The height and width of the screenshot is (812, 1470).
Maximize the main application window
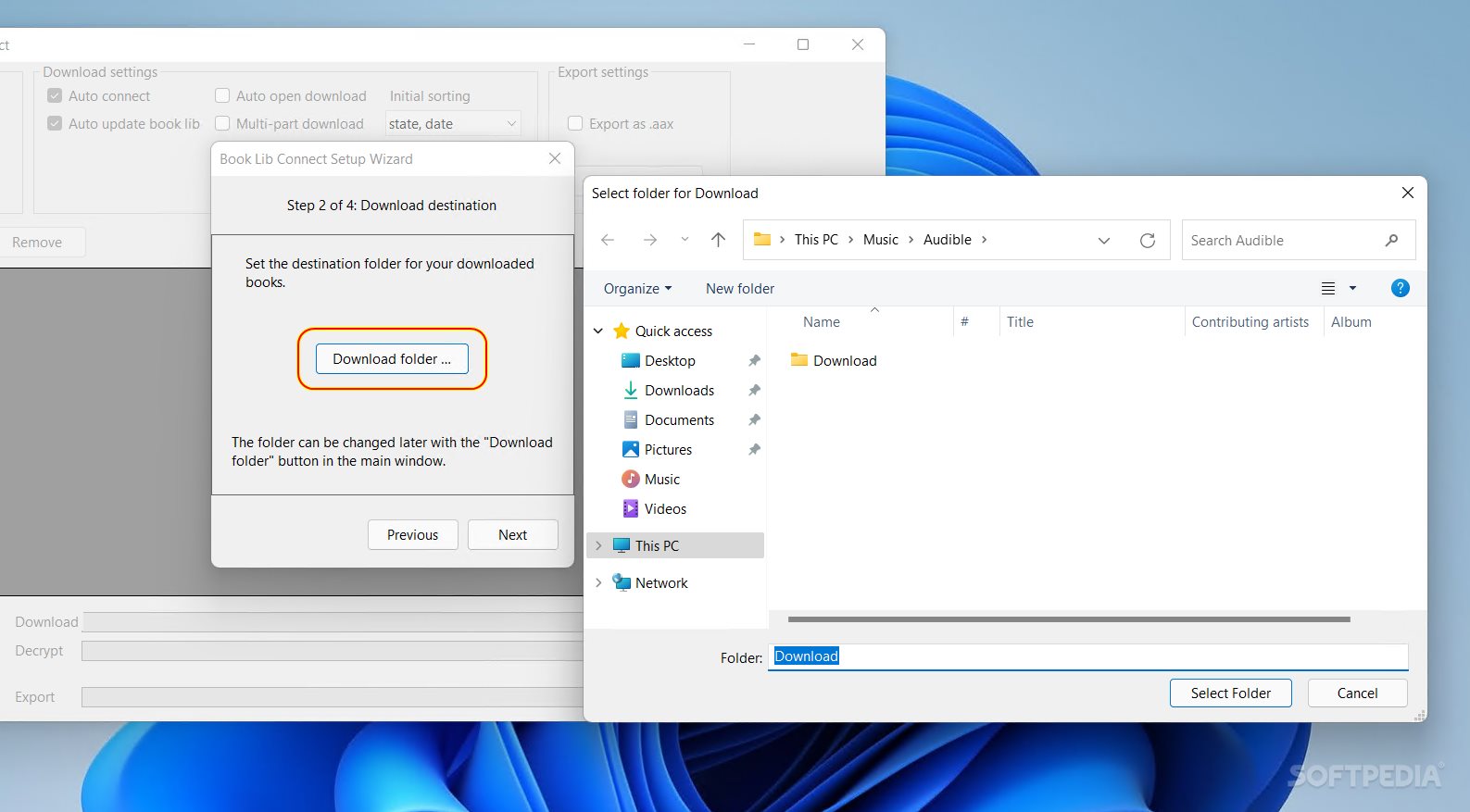pyautogui.click(x=803, y=44)
